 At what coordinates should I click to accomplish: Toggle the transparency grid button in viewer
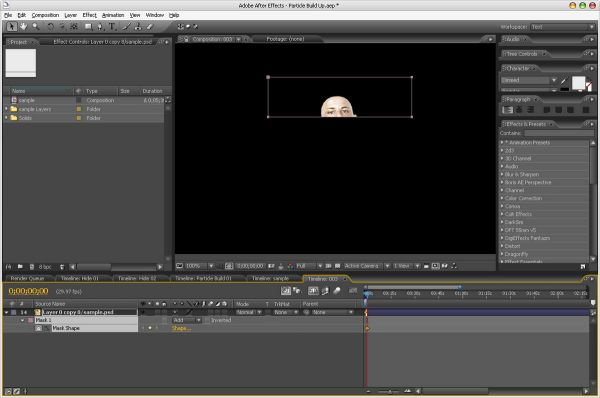(x=338, y=266)
